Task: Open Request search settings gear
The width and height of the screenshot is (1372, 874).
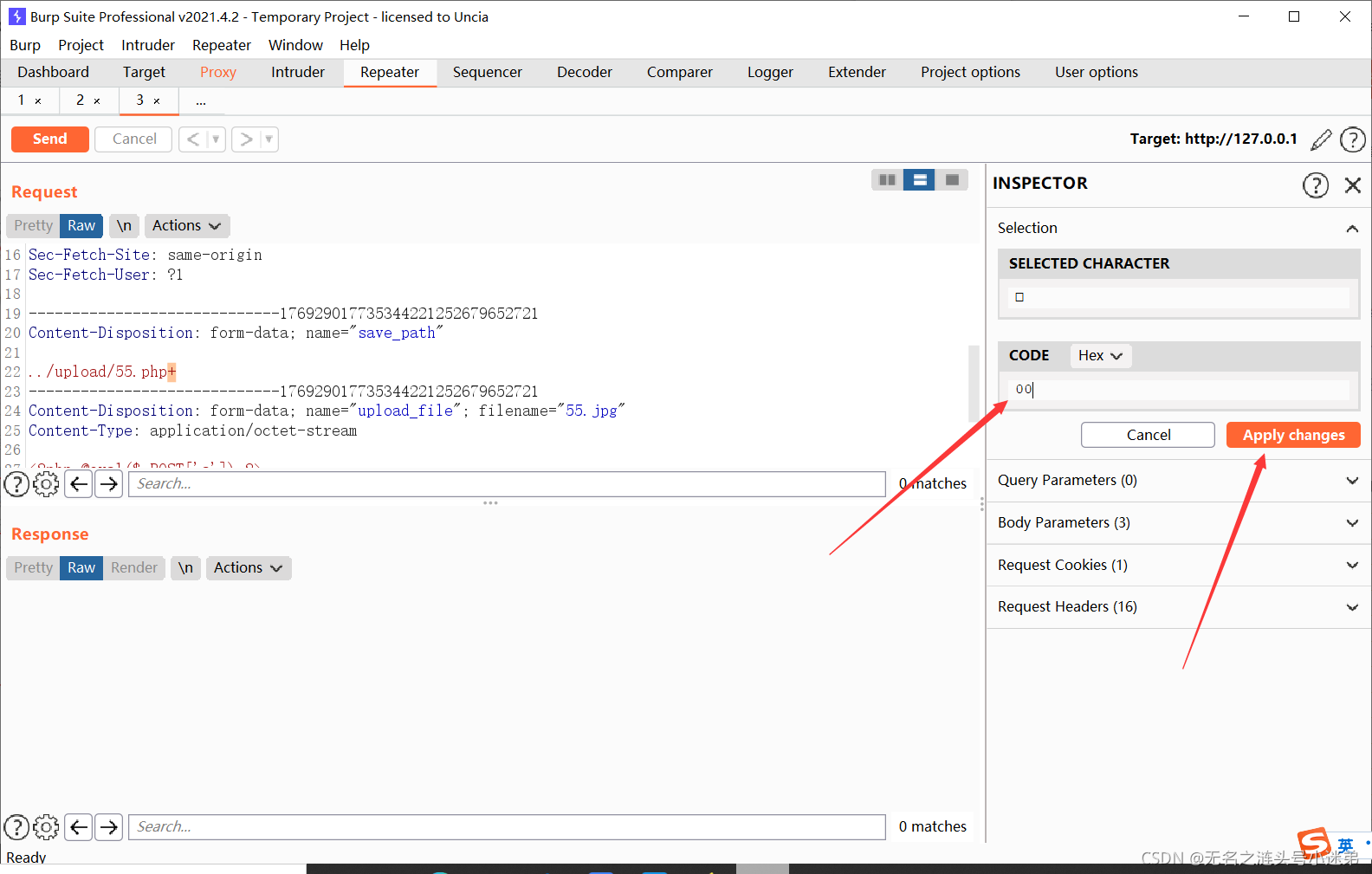Action: (46, 483)
